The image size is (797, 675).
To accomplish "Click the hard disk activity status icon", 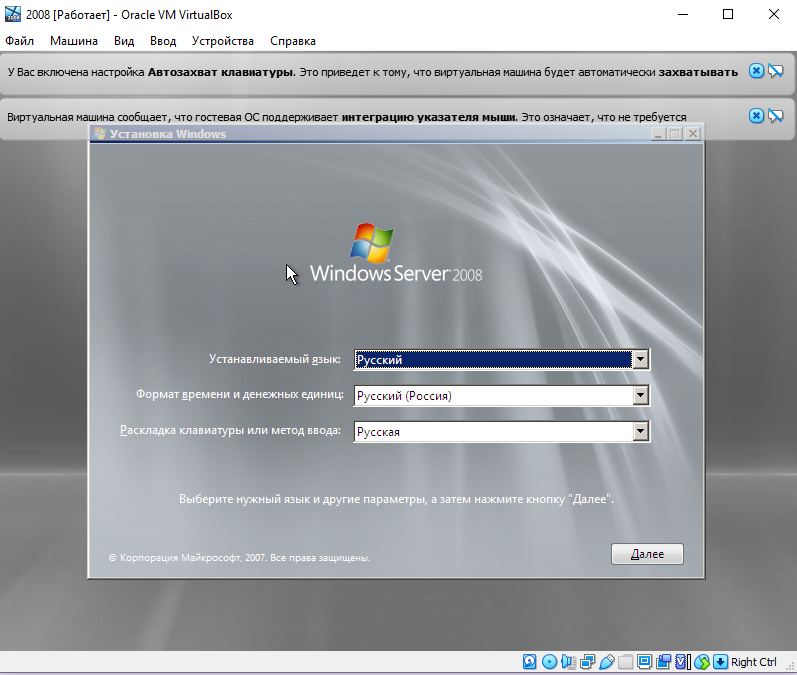I will [530, 662].
